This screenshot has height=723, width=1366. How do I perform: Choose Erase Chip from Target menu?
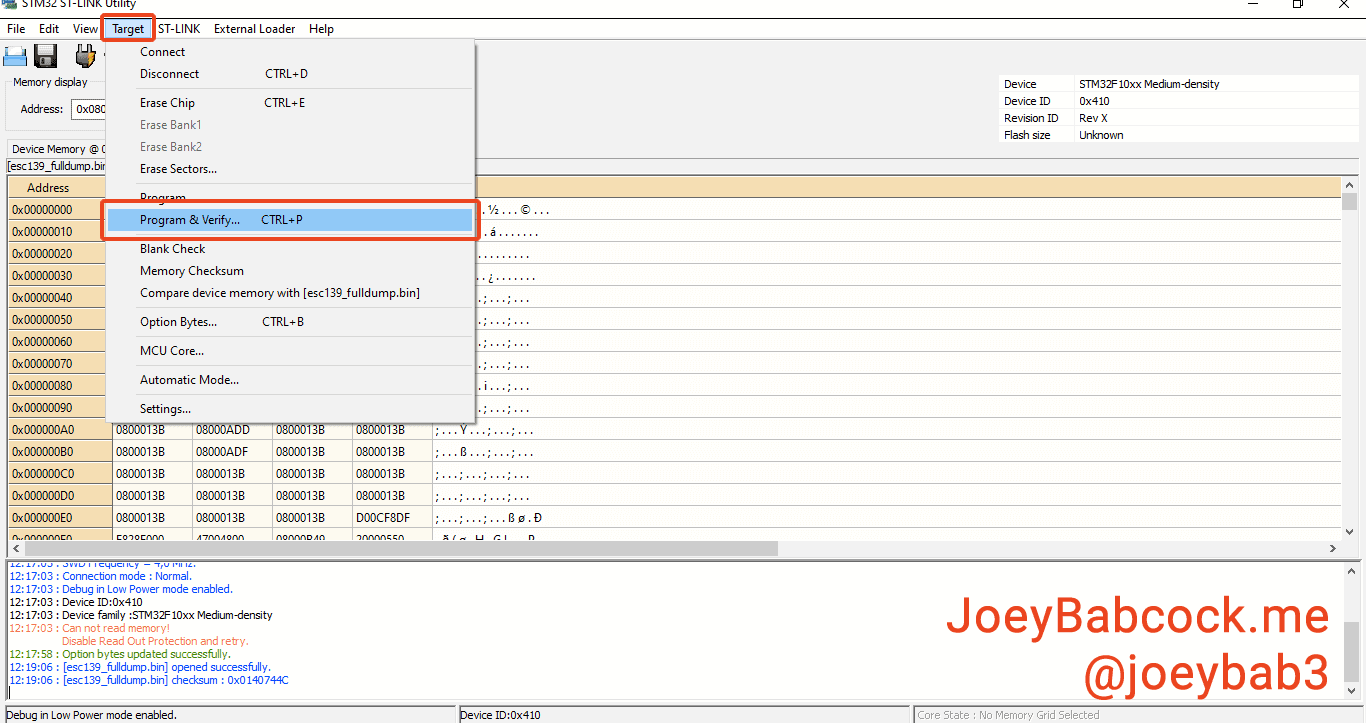coord(167,103)
